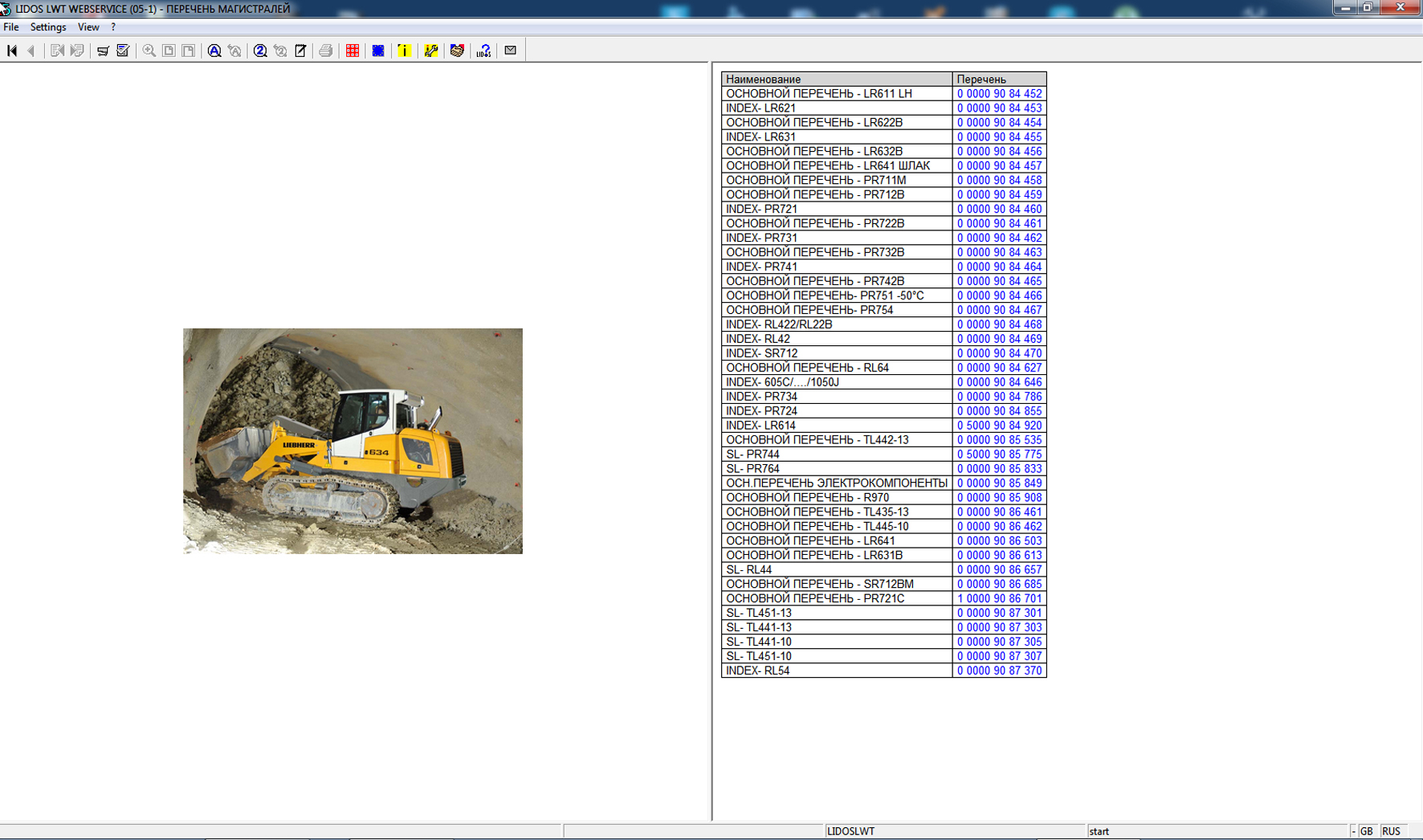Click the search 'A' magnifier icon
The image size is (1423, 840).
click(214, 51)
